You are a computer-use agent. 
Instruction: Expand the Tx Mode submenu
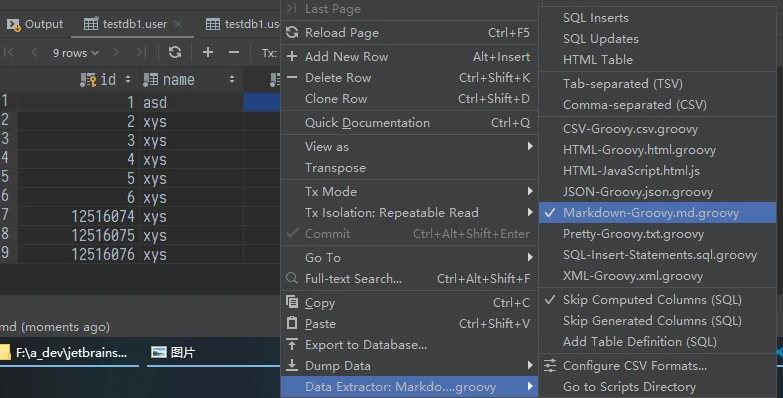tap(409, 192)
